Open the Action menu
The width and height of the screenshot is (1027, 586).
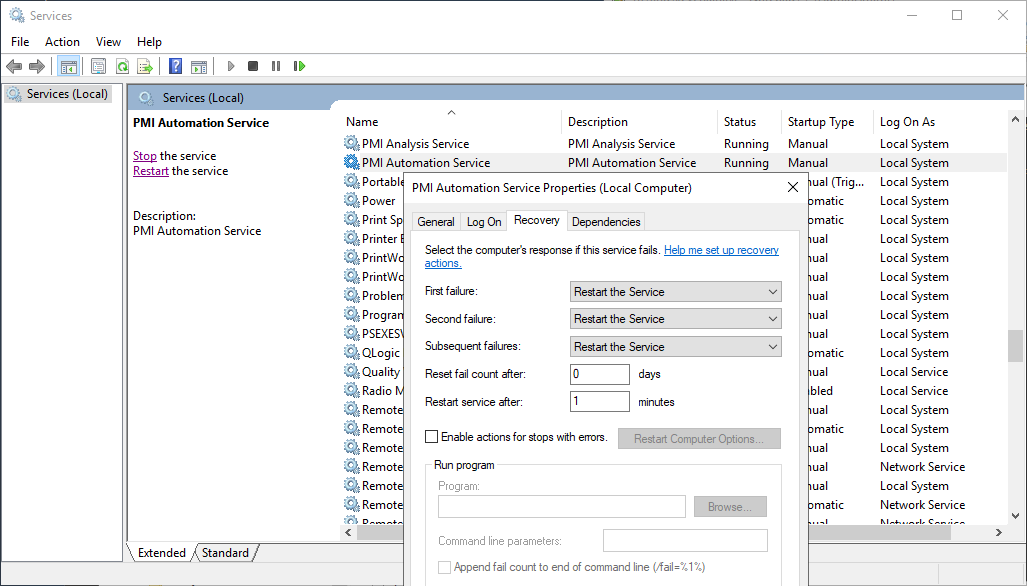click(62, 41)
